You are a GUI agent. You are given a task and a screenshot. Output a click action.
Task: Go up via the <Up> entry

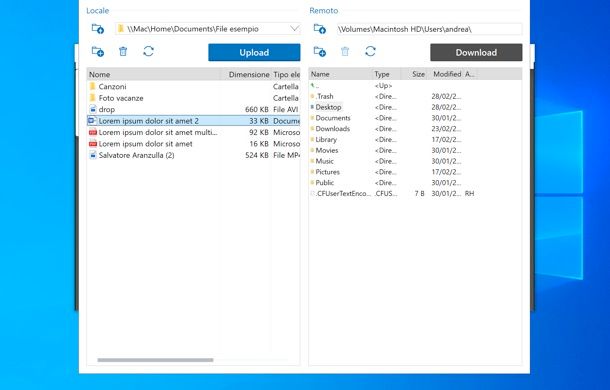393,85
